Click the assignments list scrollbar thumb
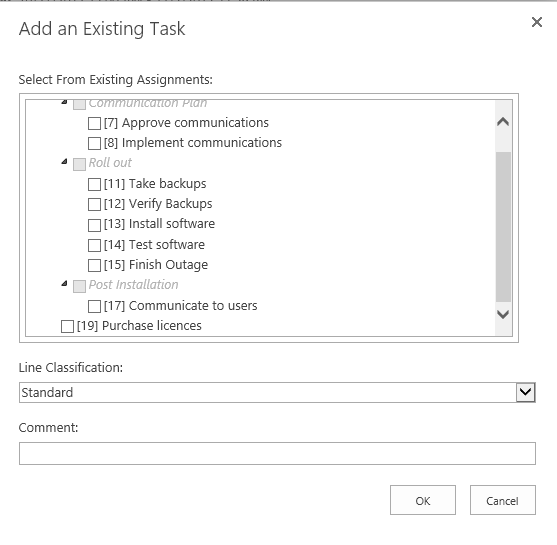The image size is (557, 545). tap(503, 226)
